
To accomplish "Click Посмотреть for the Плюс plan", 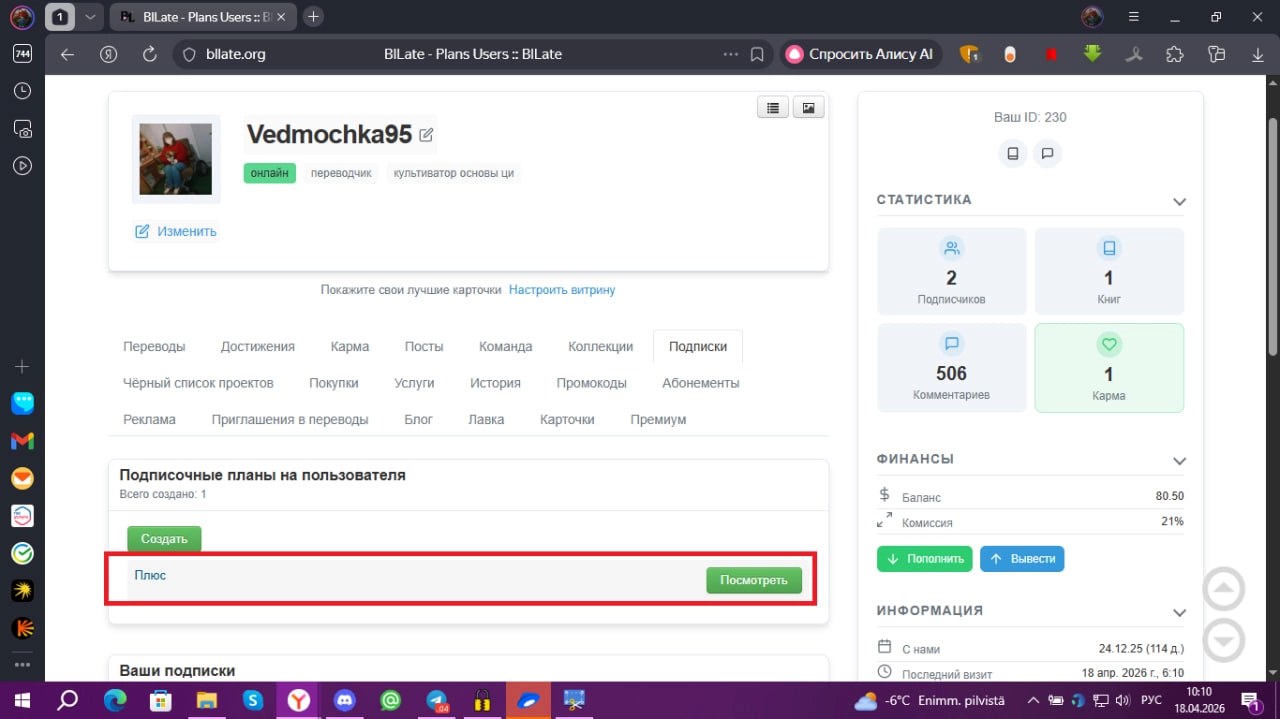I will tap(754, 580).
